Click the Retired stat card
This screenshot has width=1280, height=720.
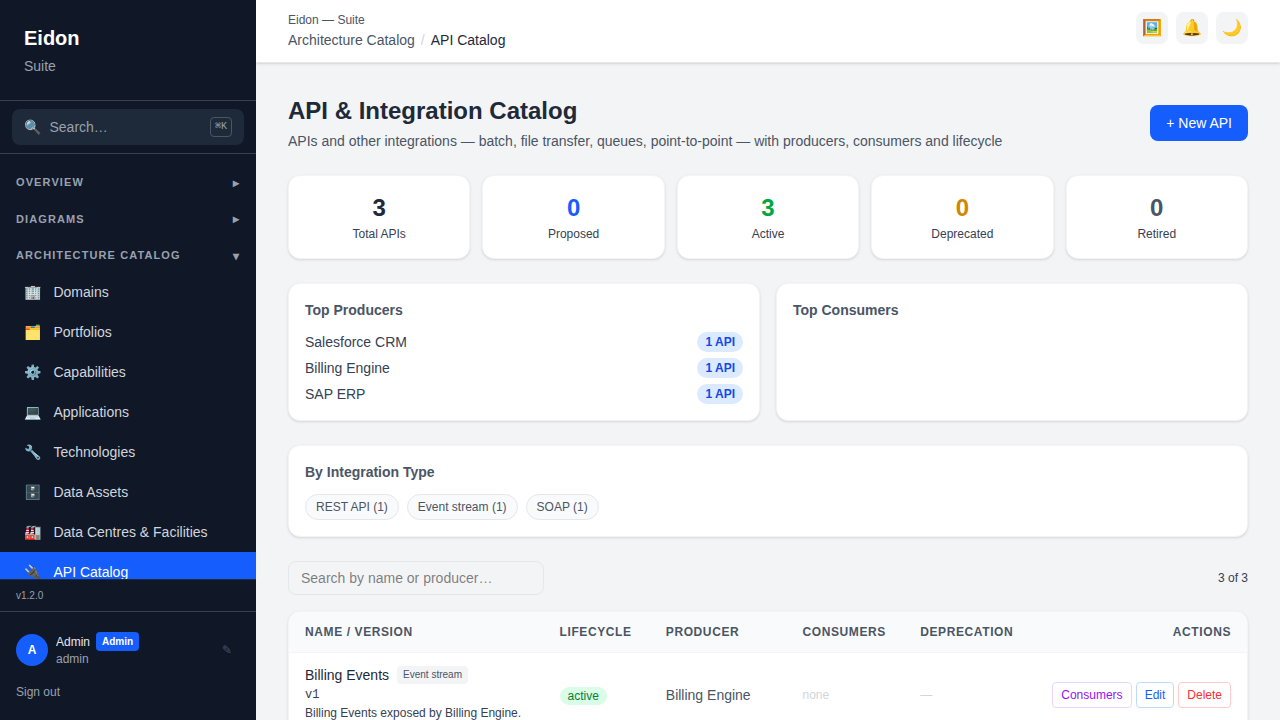(1157, 217)
